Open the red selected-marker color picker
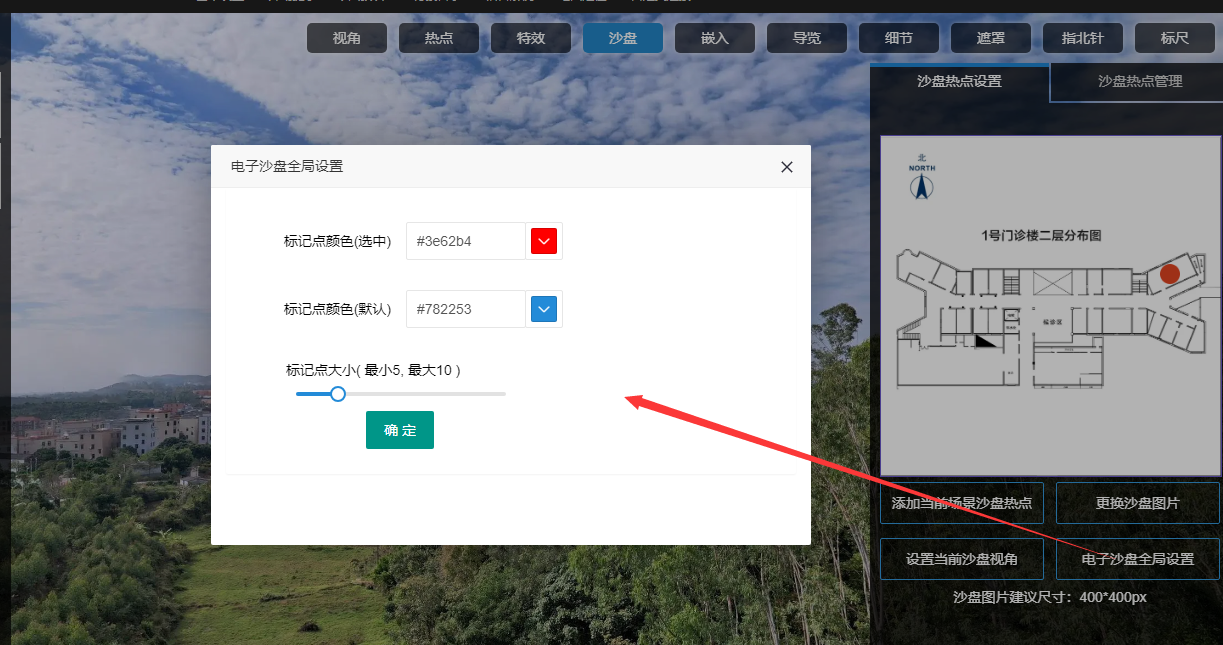1223x645 pixels. tap(544, 241)
